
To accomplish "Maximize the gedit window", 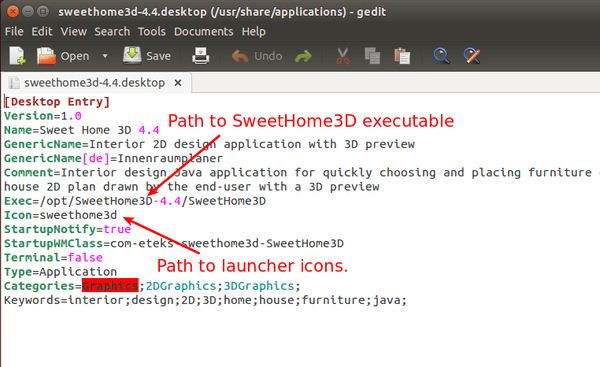I will tap(43, 11).
